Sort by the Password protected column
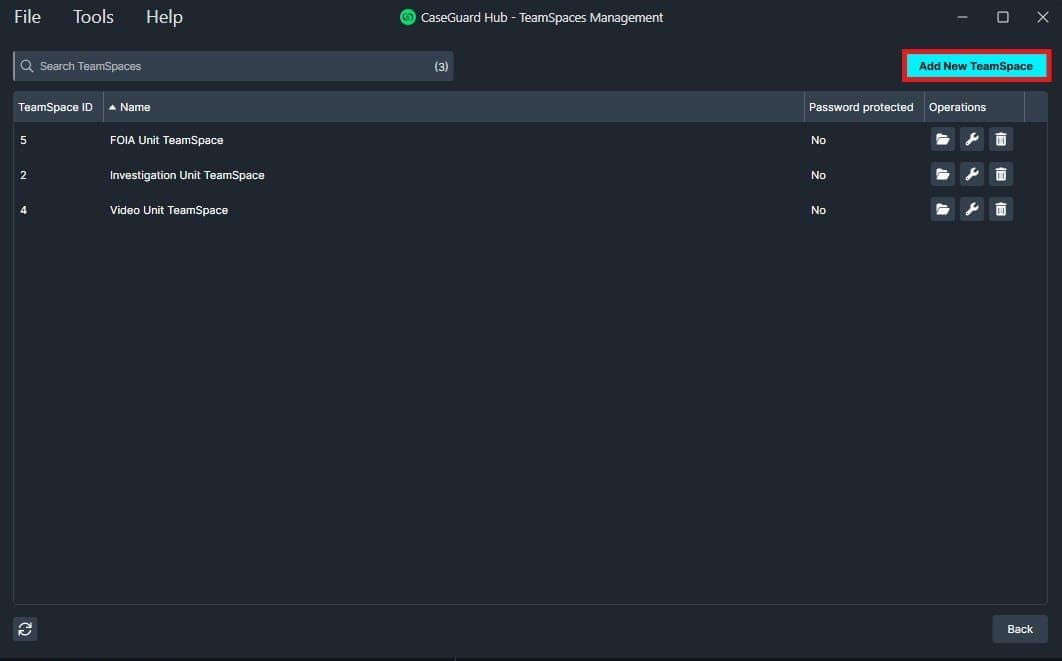1062x661 pixels. (x=861, y=107)
